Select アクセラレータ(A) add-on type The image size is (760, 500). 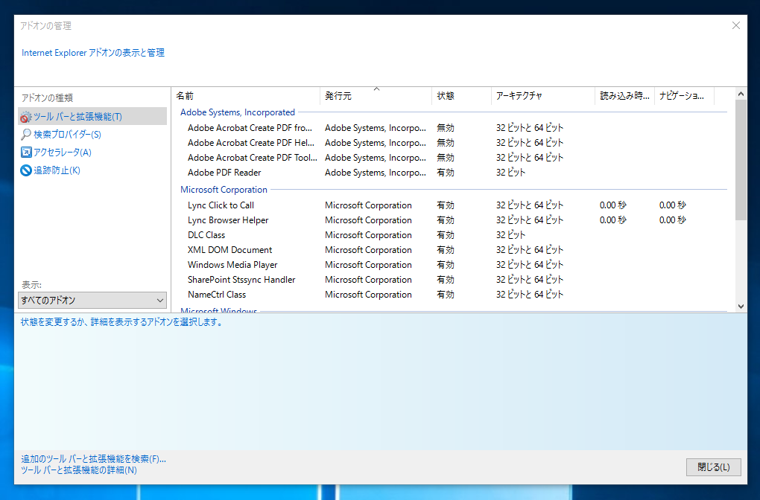pos(63,152)
